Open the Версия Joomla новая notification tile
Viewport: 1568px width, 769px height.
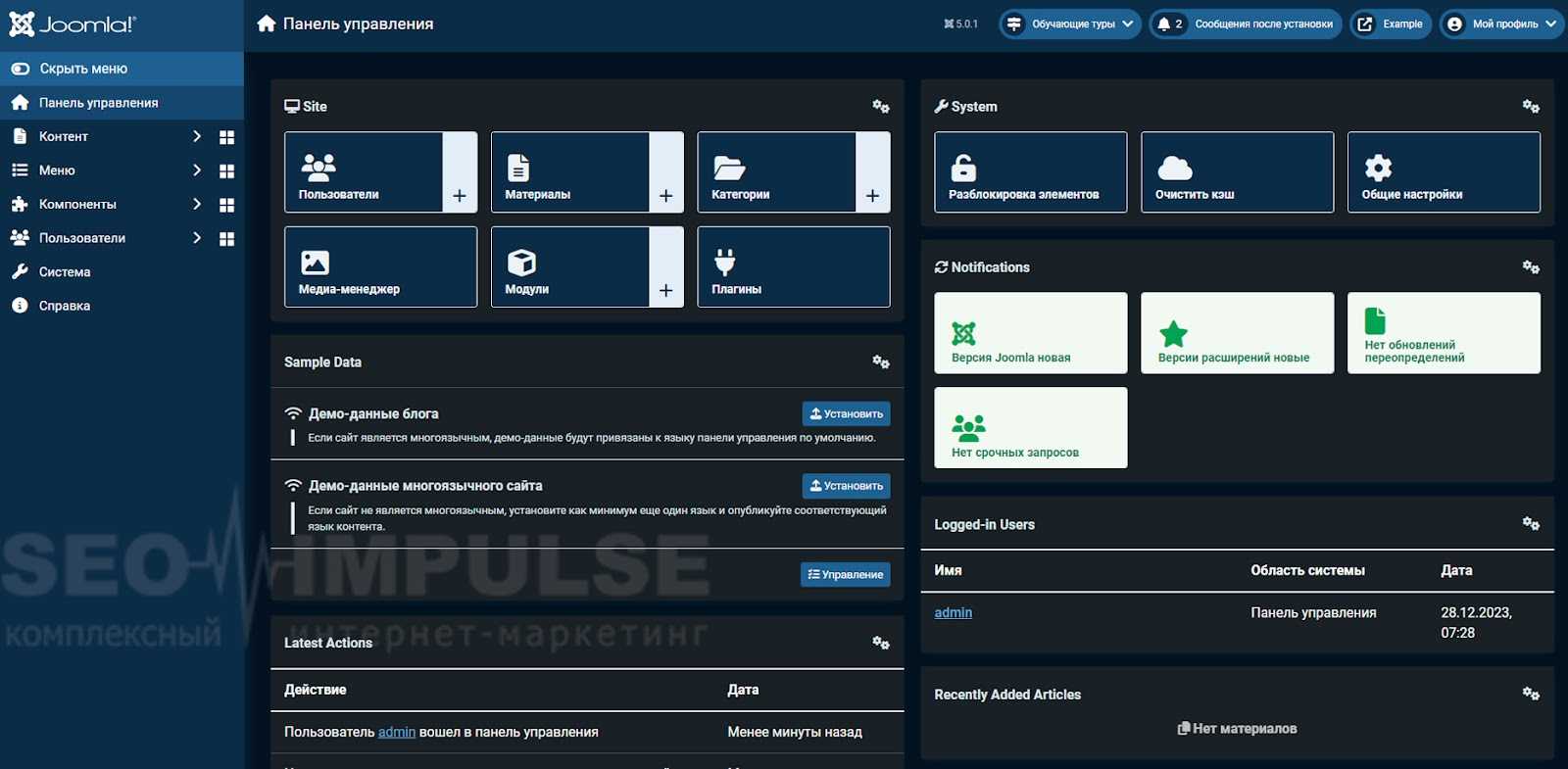point(1030,333)
